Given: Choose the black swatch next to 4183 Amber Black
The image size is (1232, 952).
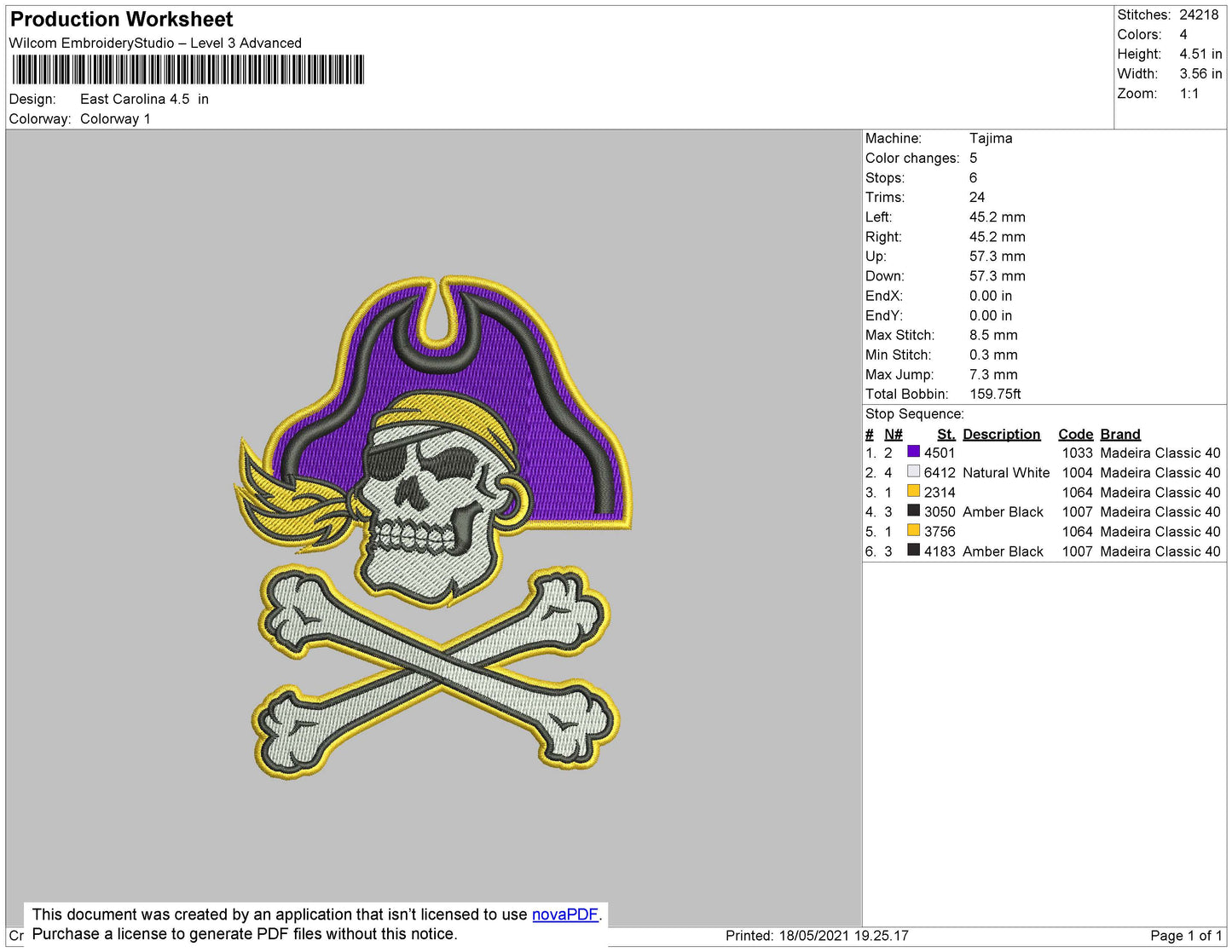Looking at the screenshot, I should (913, 550).
